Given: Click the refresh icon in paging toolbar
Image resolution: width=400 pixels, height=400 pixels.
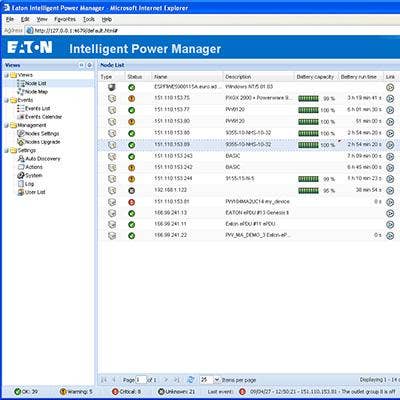Looking at the screenshot, I should point(191,380).
